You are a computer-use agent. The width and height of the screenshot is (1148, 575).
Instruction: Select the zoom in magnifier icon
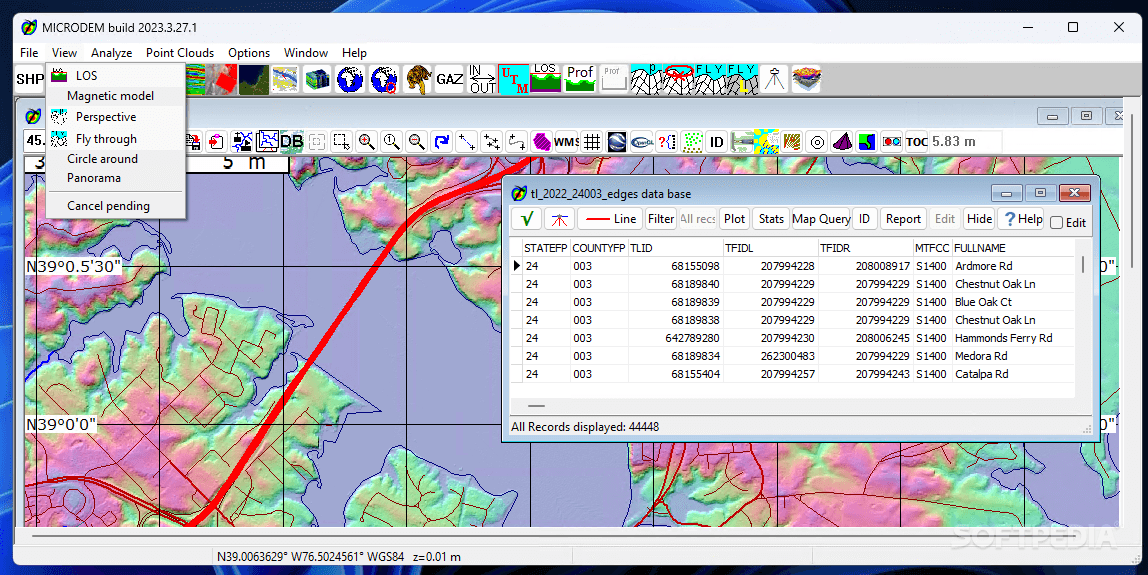367,141
